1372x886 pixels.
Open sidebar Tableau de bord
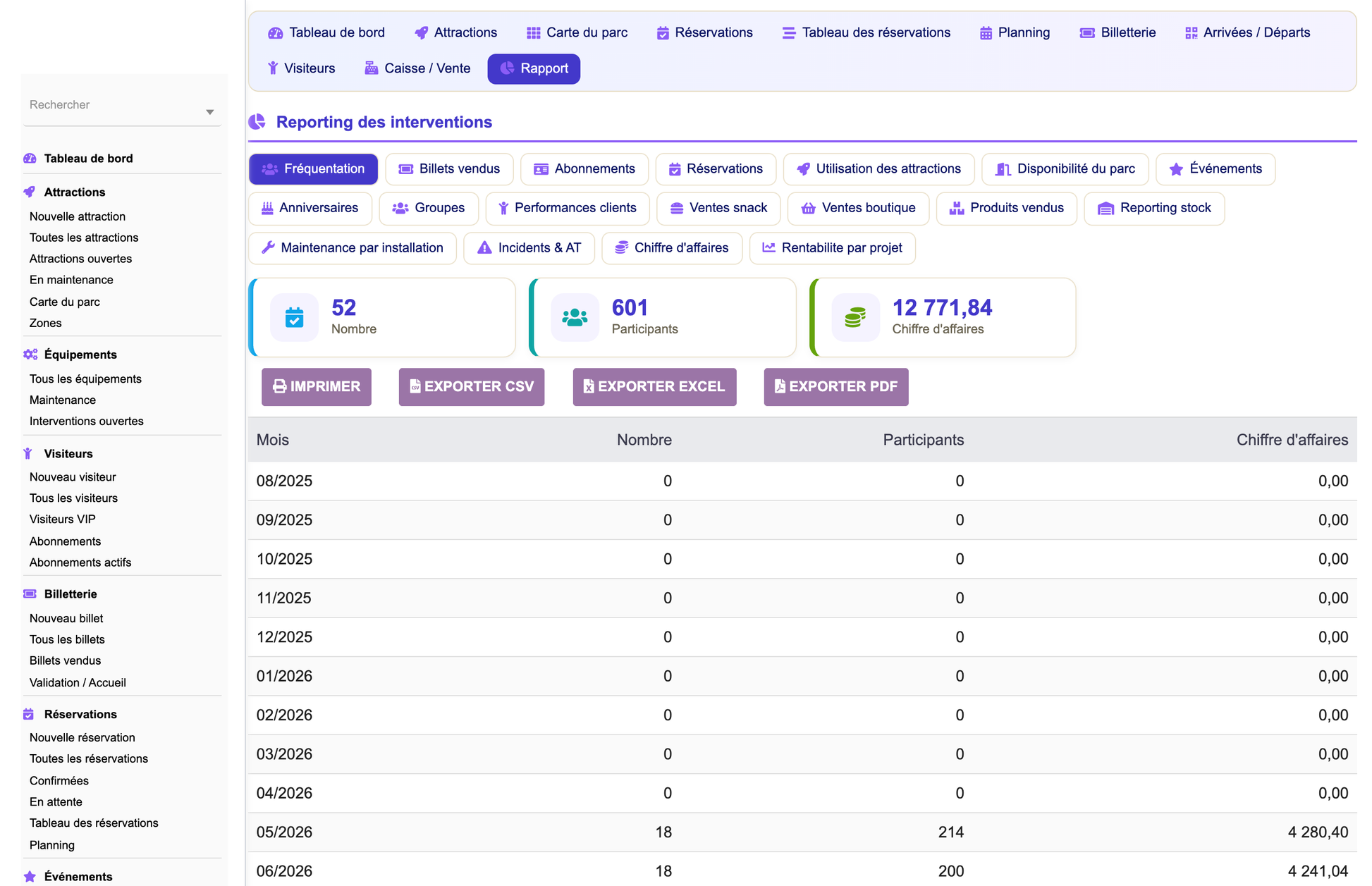point(89,159)
